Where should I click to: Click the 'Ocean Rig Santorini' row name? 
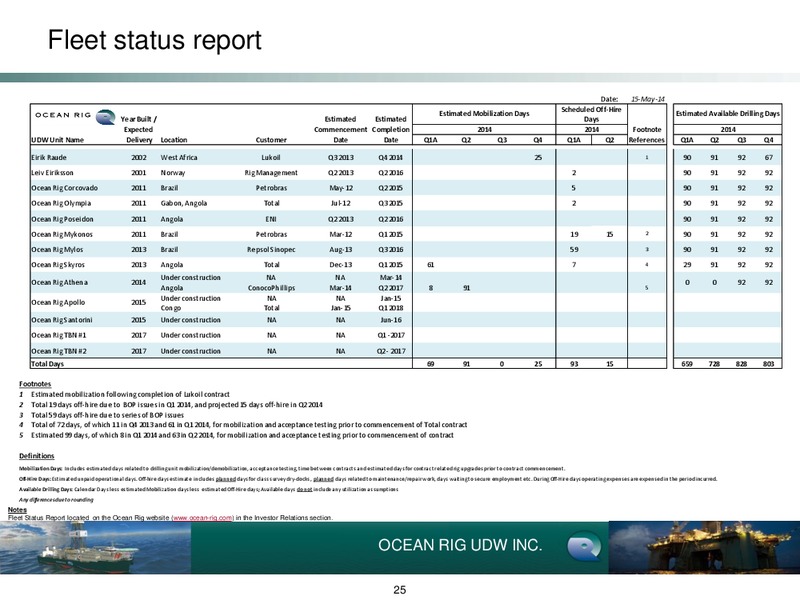[62, 320]
